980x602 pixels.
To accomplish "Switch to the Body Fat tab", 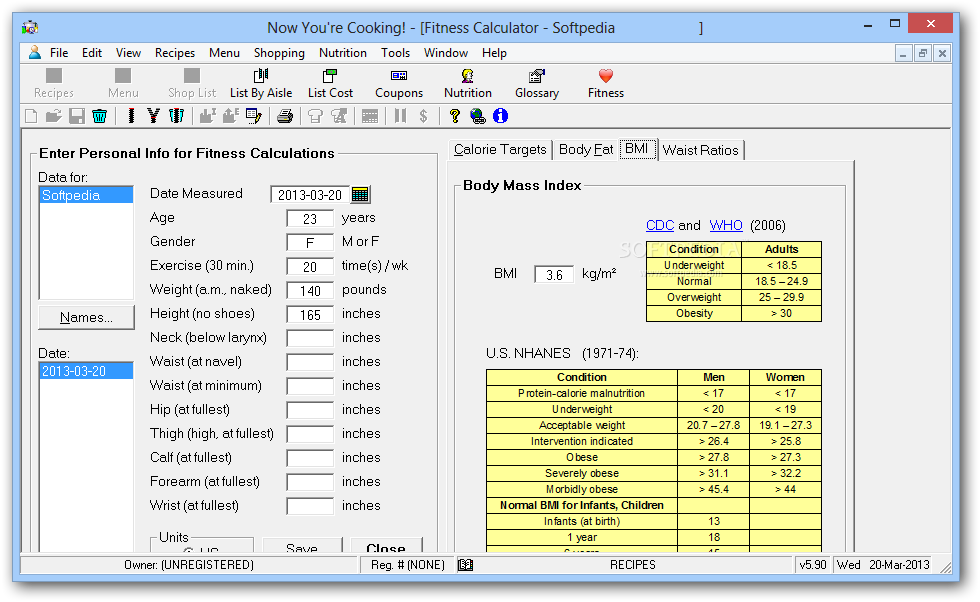I will (586, 150).
